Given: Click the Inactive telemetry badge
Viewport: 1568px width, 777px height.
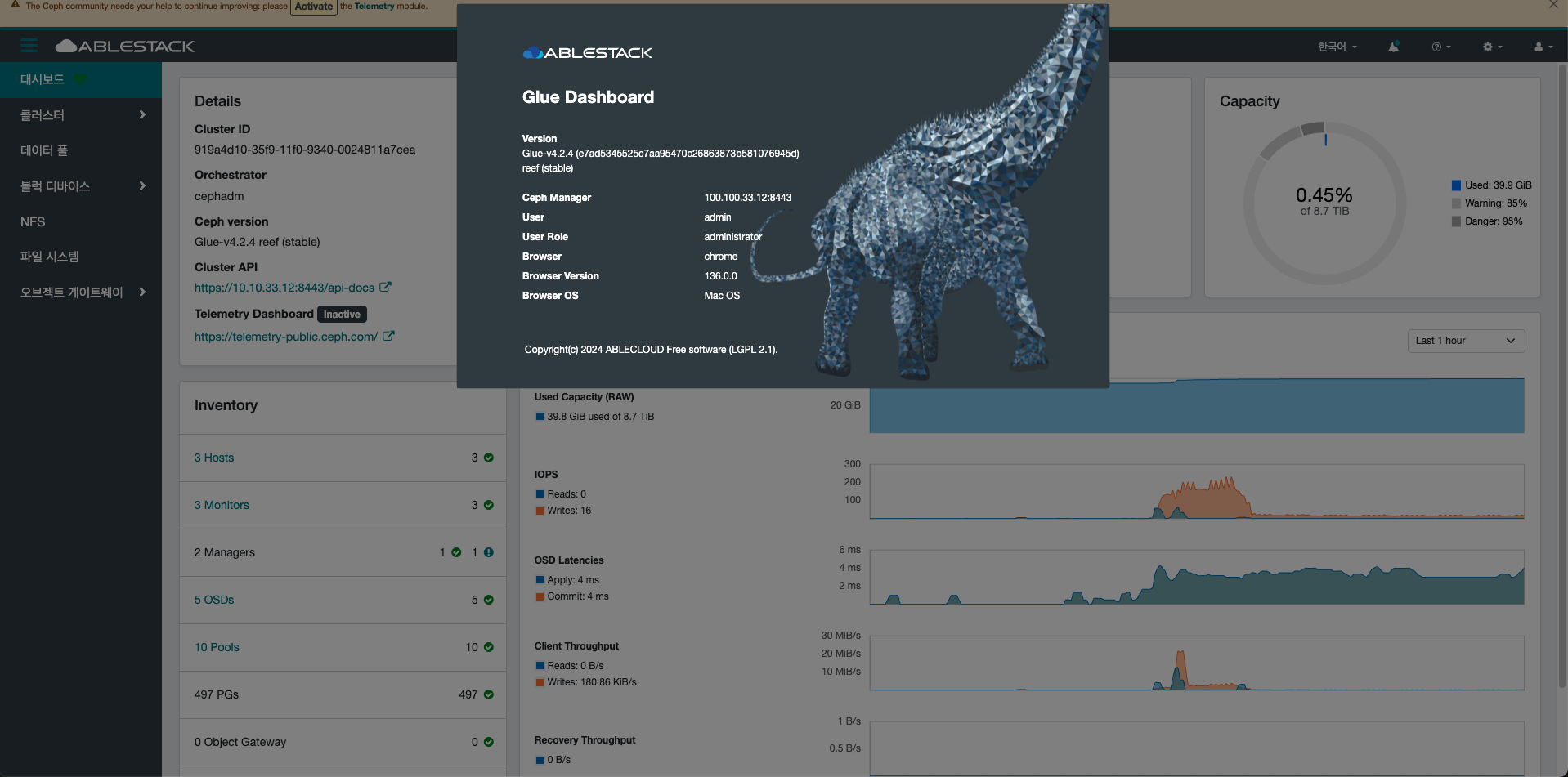Looking at the screenshot, I should (x=342, y=315).
